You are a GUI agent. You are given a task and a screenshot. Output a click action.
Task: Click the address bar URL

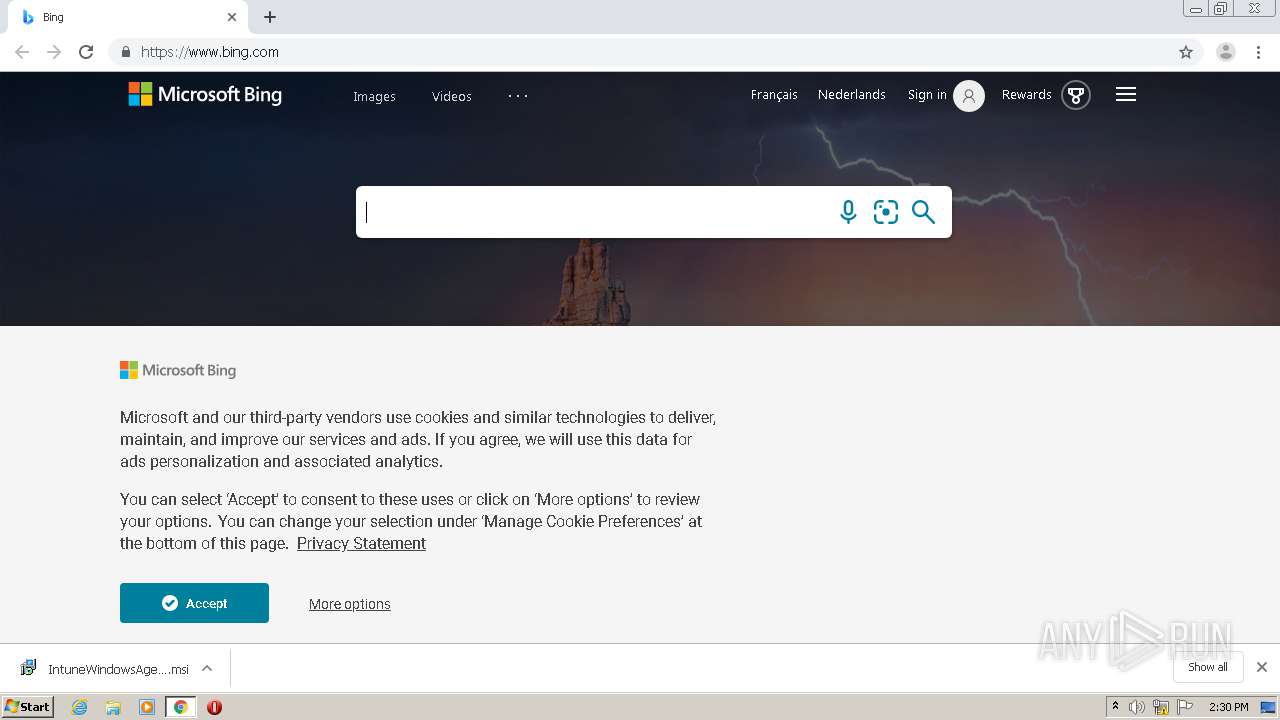pos(210,52)
